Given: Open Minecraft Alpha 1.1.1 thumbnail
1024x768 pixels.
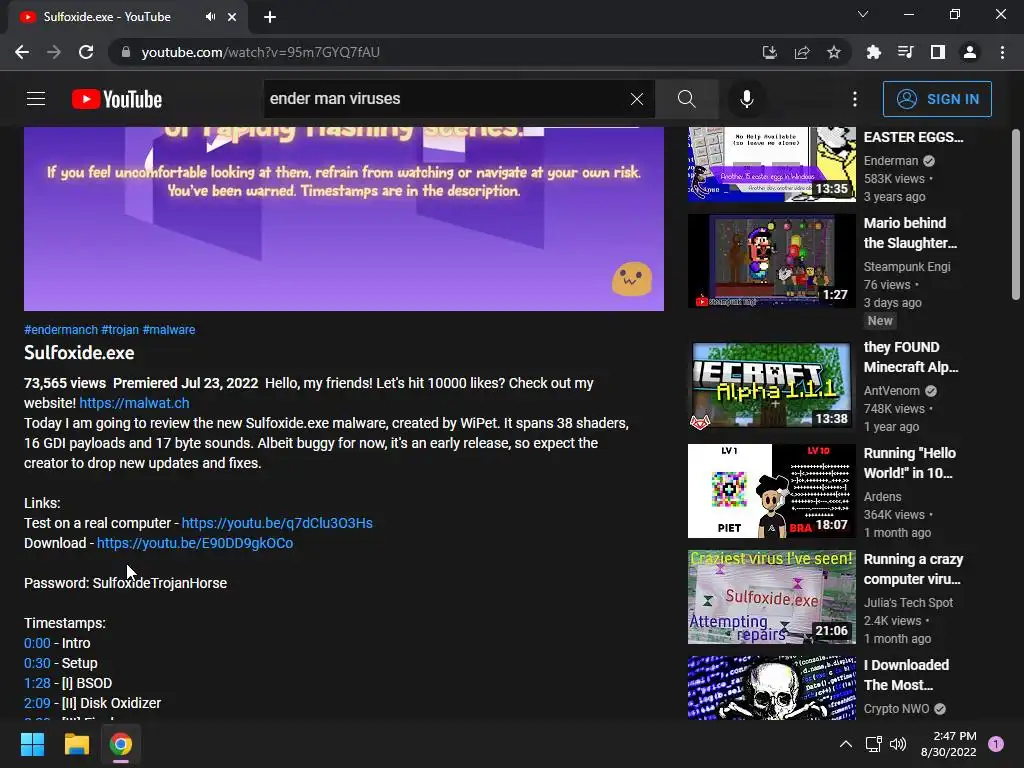Looking at the screenshot, I should [x=771, y=385].
